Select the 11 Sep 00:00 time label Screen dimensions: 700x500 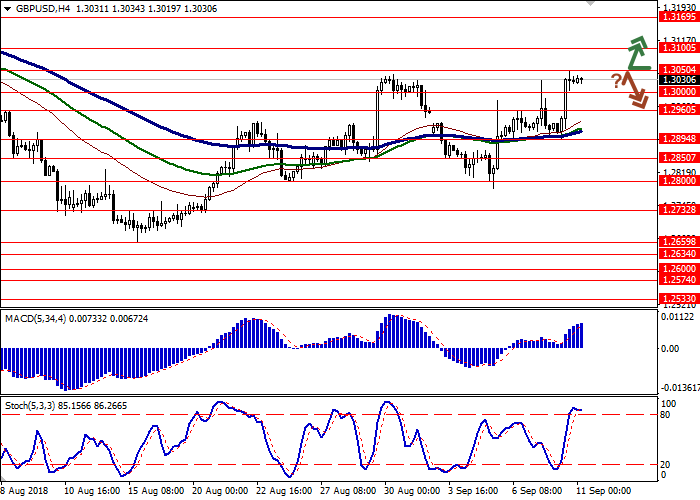(x=604, y=491)
